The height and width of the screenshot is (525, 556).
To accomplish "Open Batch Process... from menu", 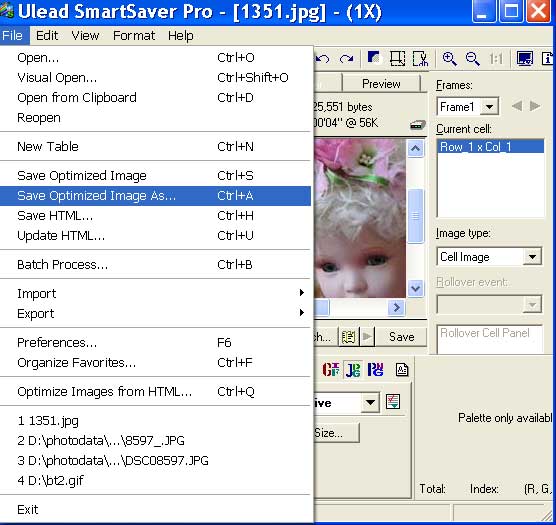I will (x=155, y=264).
